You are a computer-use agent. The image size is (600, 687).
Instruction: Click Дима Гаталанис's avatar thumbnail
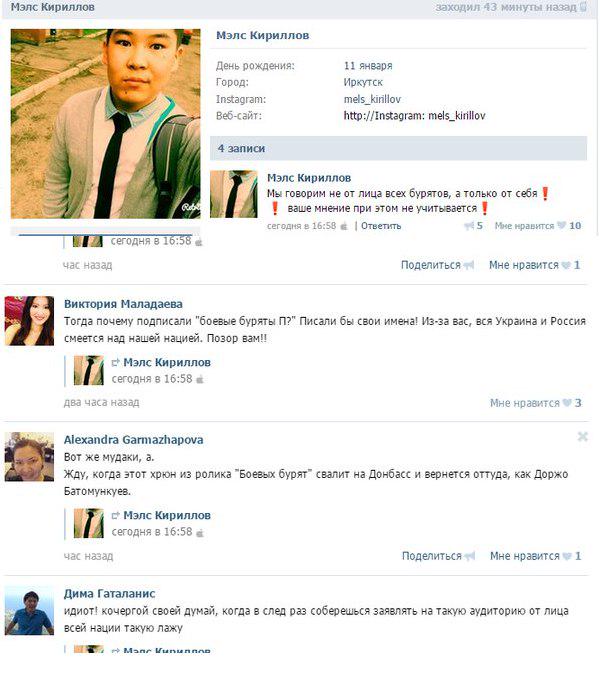[29, 611]
